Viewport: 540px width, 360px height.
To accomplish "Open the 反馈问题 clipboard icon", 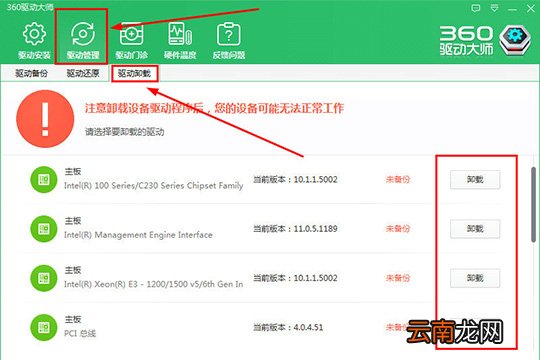I will (229, 34).
